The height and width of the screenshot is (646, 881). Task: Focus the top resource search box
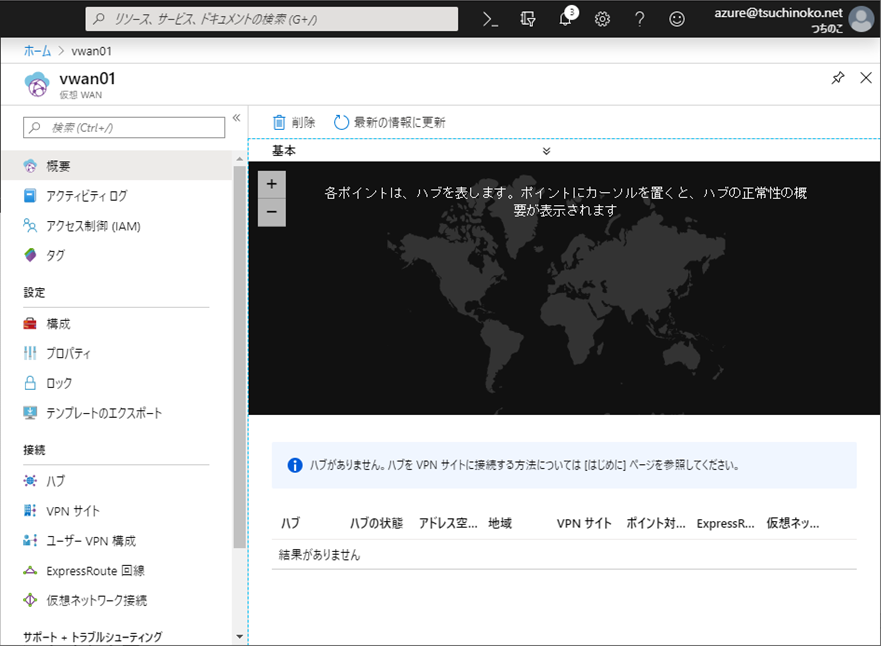coord(272,19)
